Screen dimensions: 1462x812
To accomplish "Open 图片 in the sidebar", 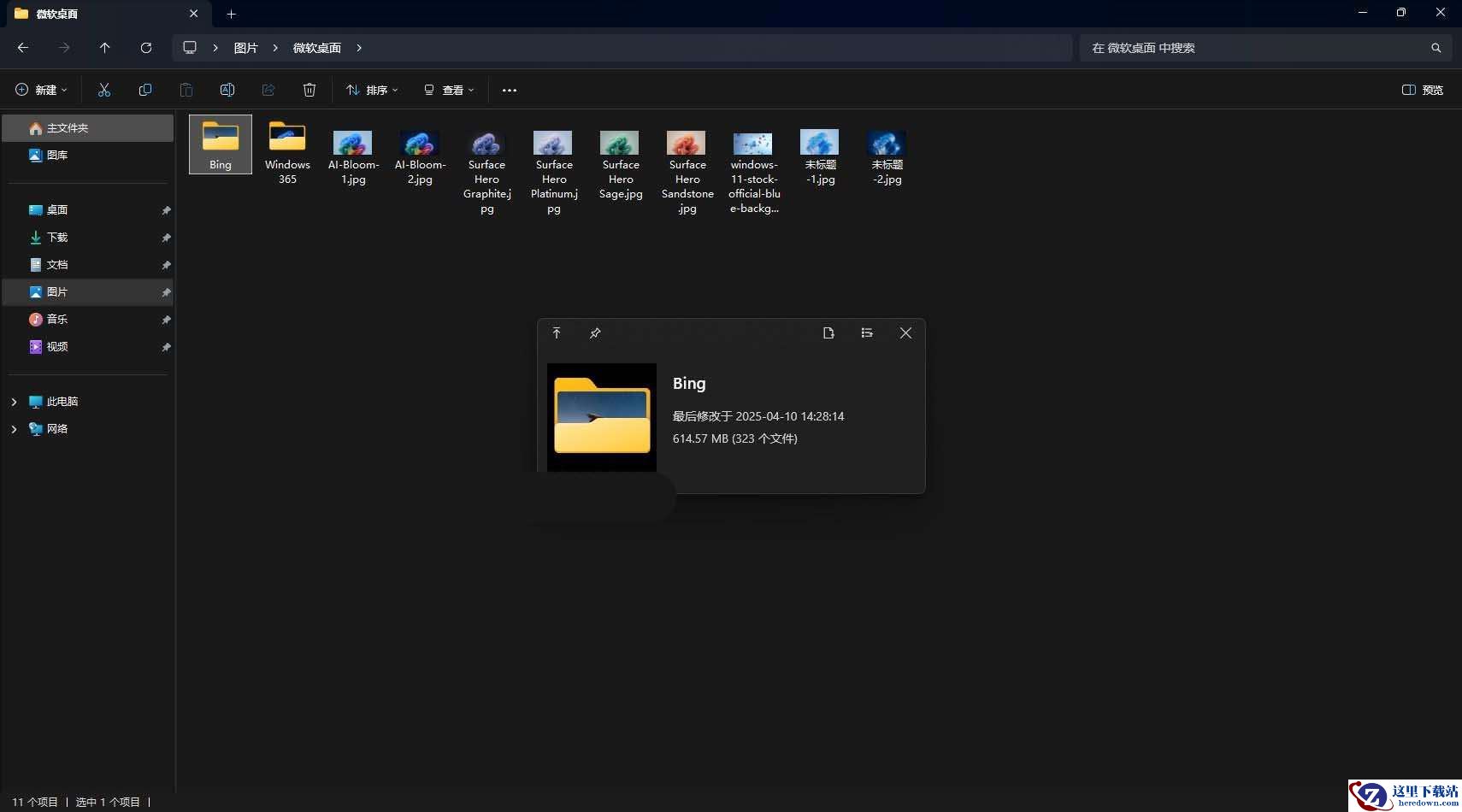I will (88, 292).
